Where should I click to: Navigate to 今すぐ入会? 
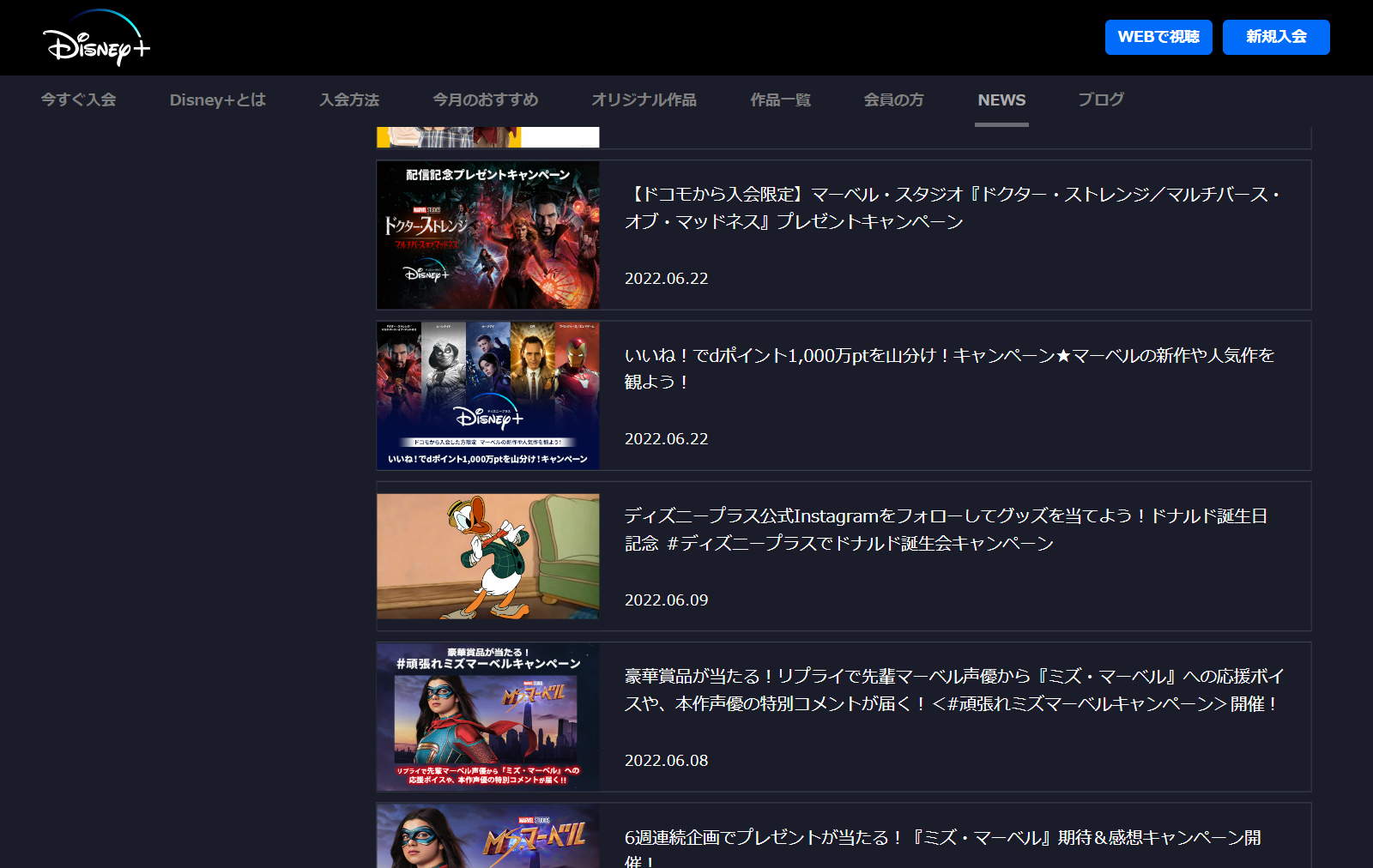[76, 99]
